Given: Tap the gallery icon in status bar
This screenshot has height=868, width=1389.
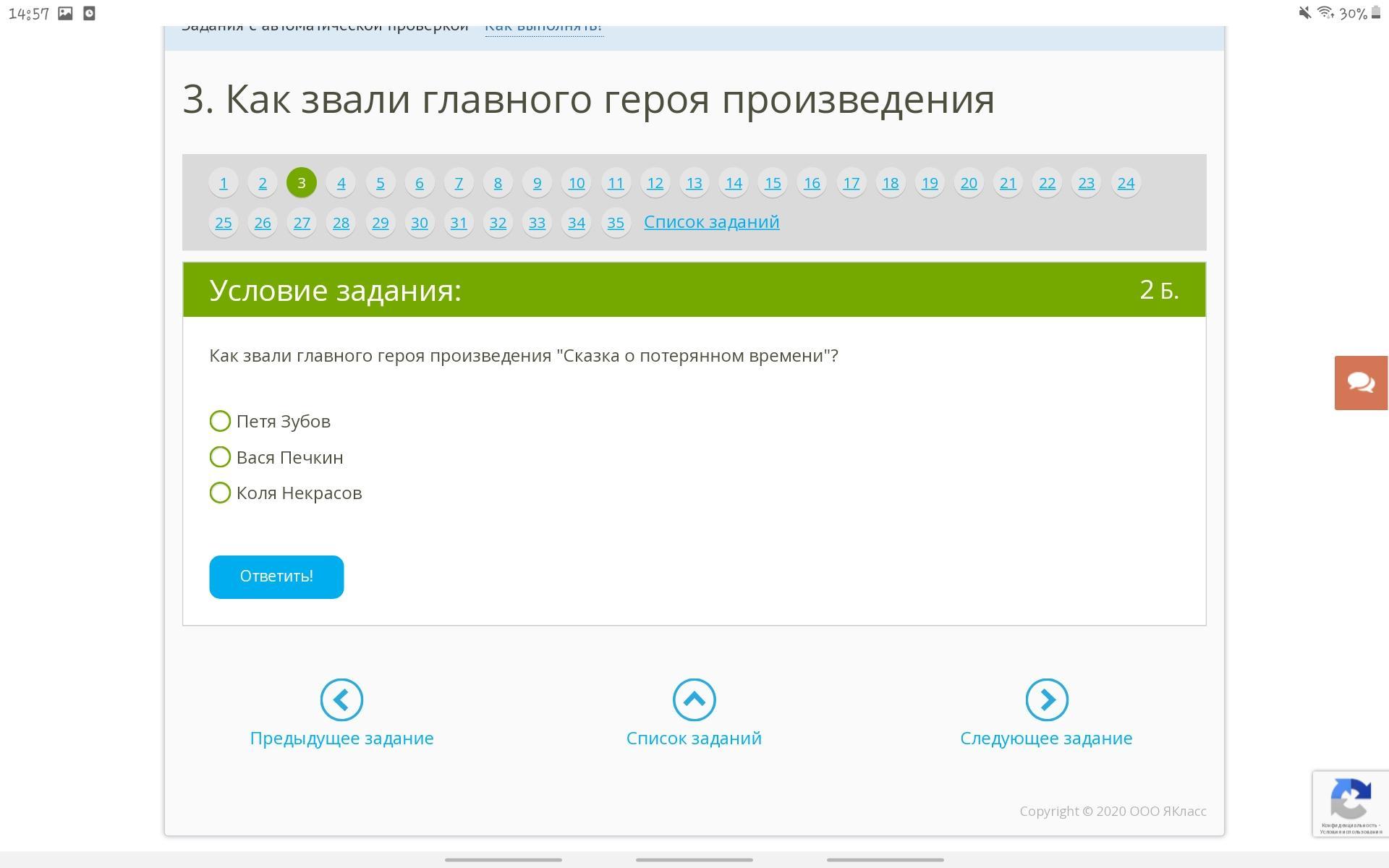Looking at the screenshot, I should pos(65,13).
